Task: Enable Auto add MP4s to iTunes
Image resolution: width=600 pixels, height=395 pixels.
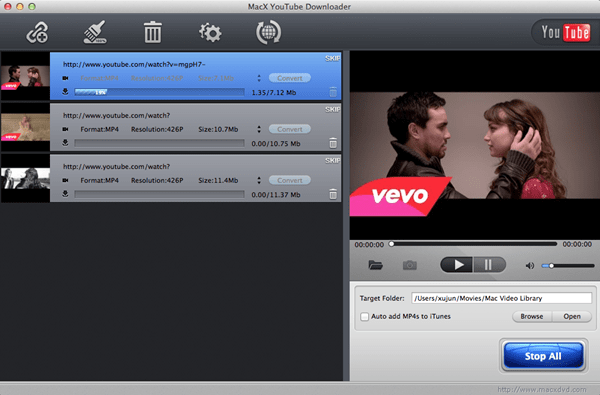Action: point(364,317)
